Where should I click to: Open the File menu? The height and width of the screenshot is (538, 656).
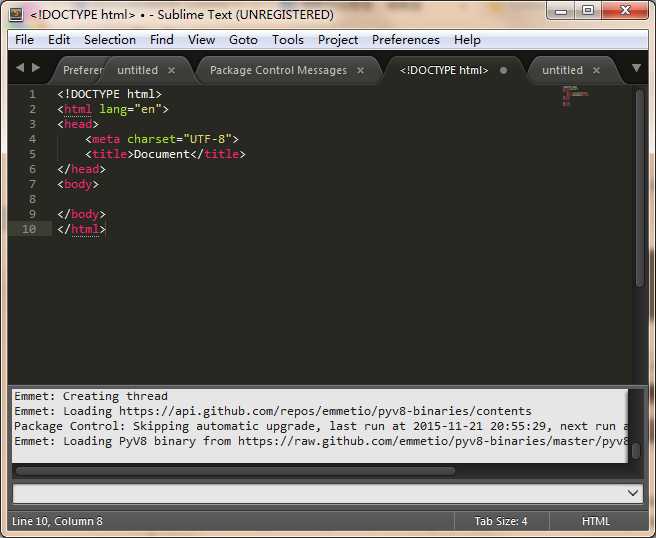[x=24, y=40]
